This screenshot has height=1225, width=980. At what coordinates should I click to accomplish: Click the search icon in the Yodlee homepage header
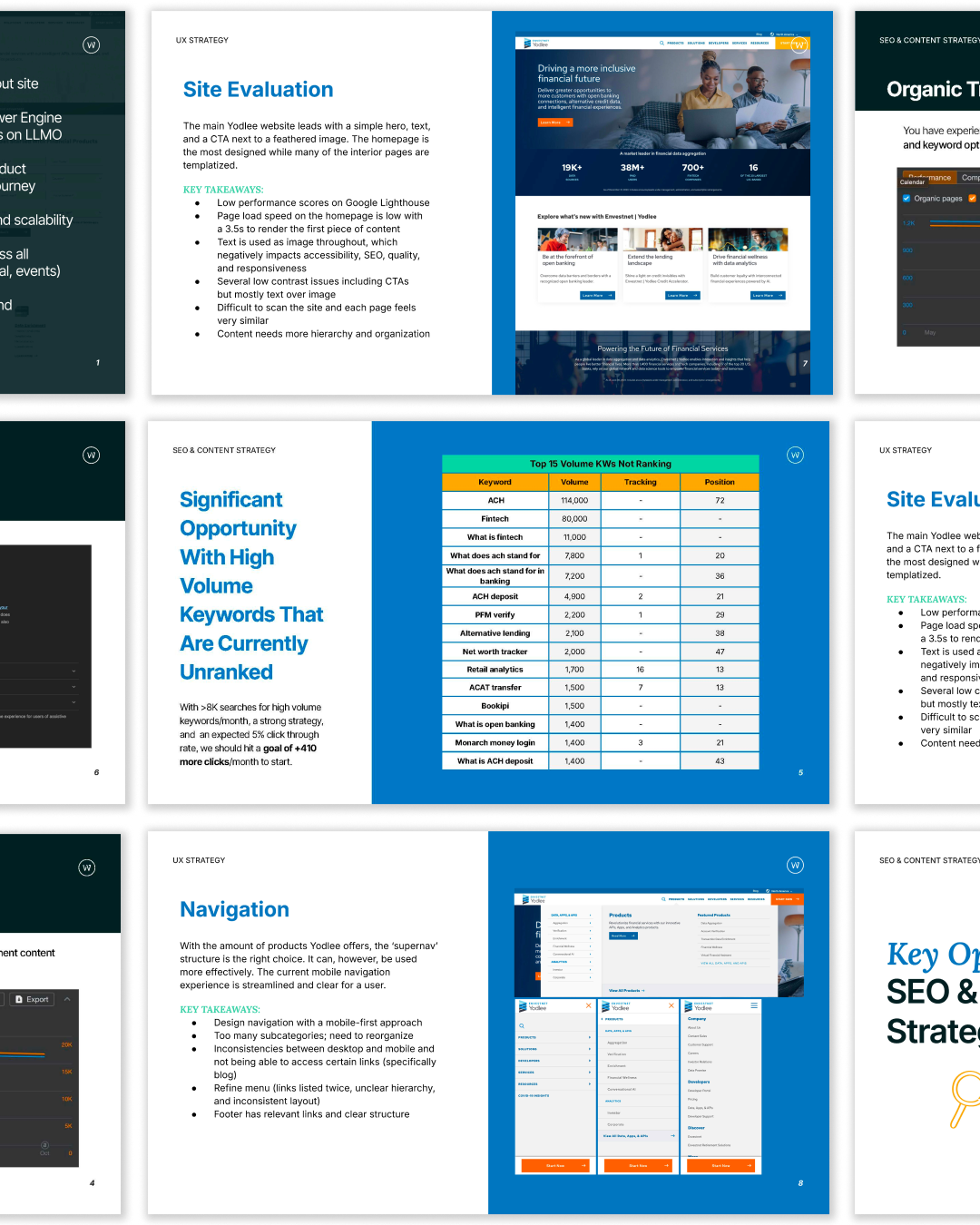(661, 43)
